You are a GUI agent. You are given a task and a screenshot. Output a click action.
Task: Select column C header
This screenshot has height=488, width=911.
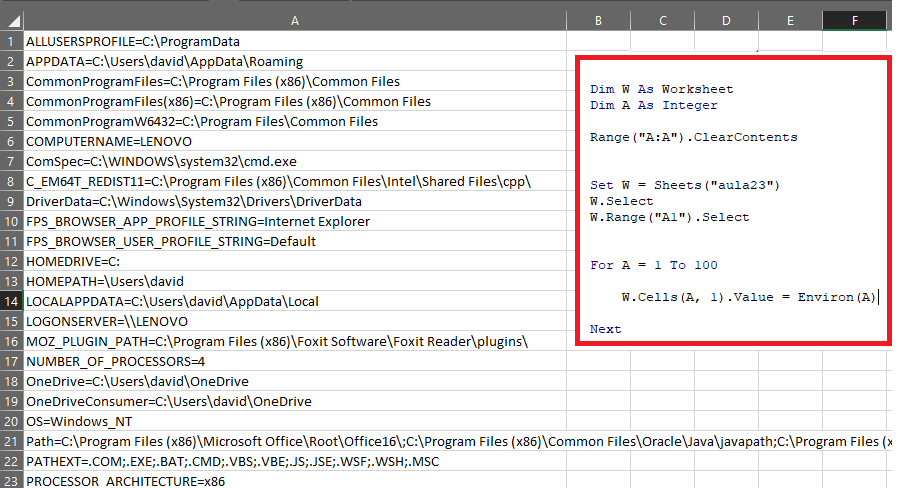(662, 21)
